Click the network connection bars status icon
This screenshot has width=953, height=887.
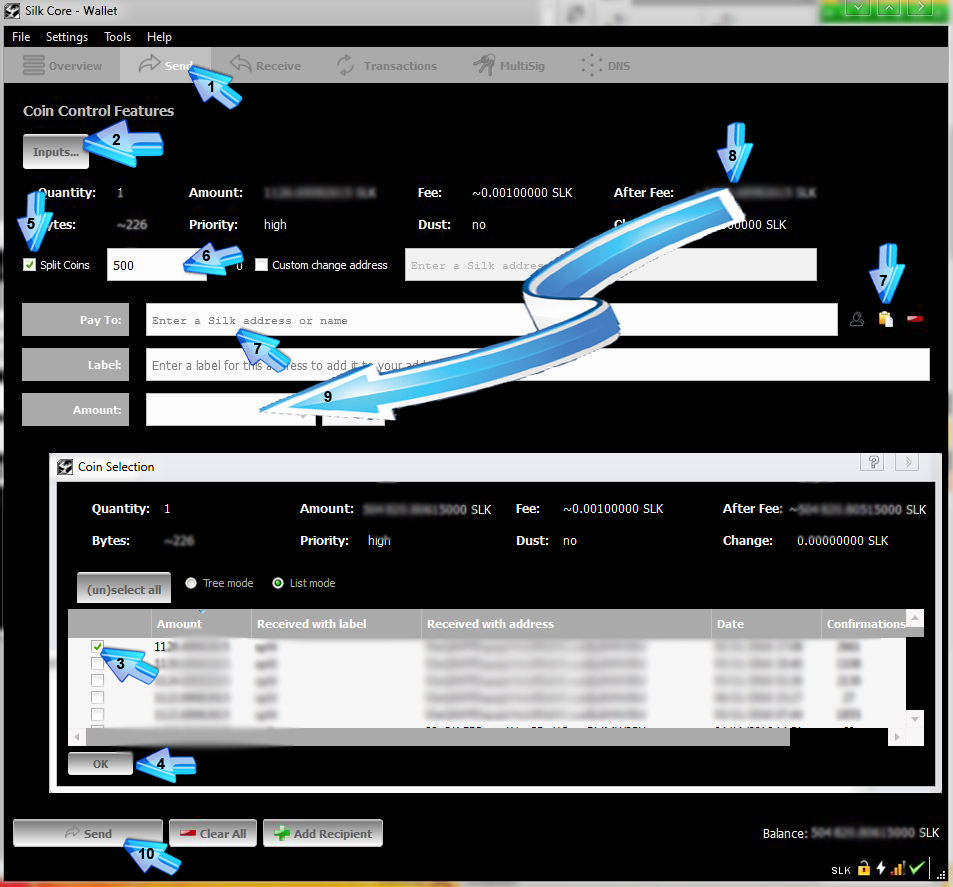898,868
